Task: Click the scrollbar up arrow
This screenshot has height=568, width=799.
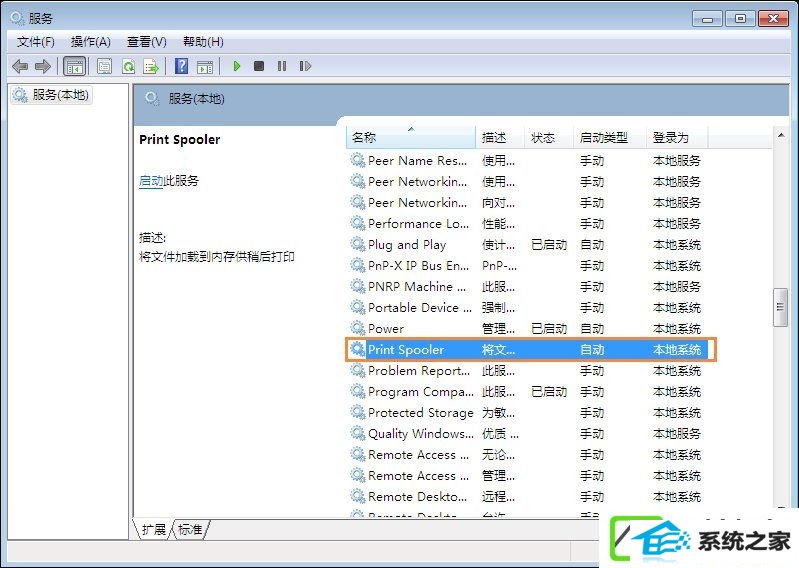Action: pos(781,136)
